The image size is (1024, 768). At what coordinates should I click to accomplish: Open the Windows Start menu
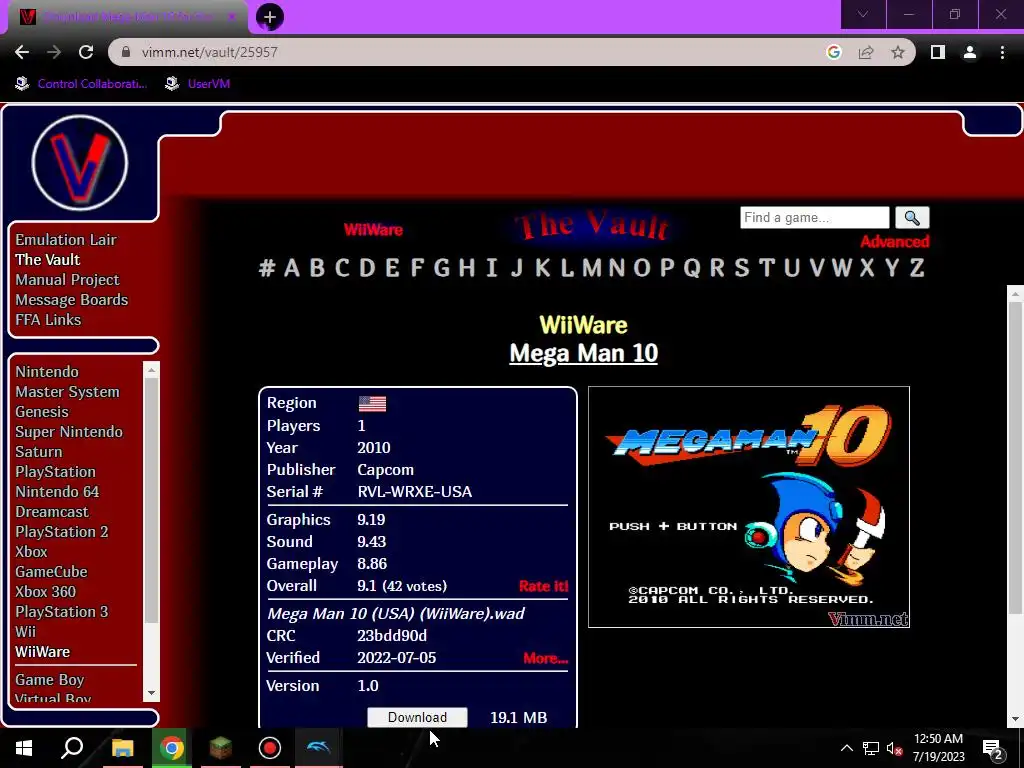24,748
